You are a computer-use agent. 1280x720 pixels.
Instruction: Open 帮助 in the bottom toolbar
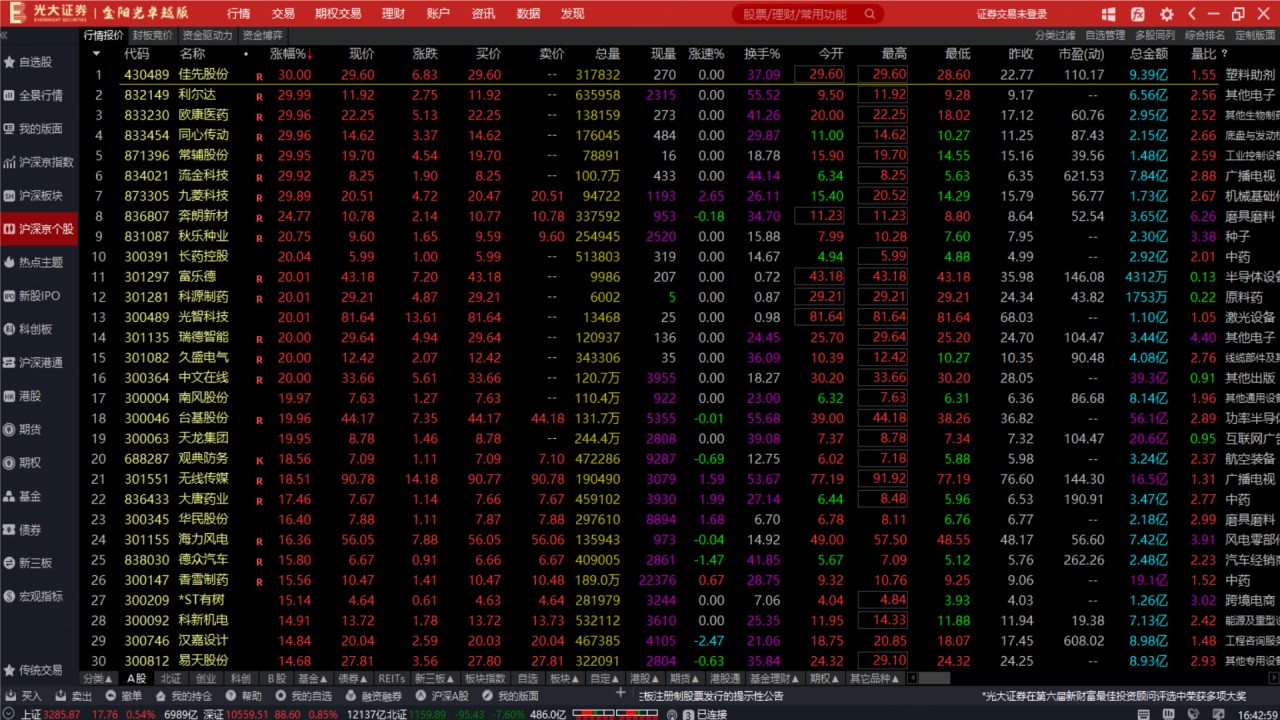(243, 696)
